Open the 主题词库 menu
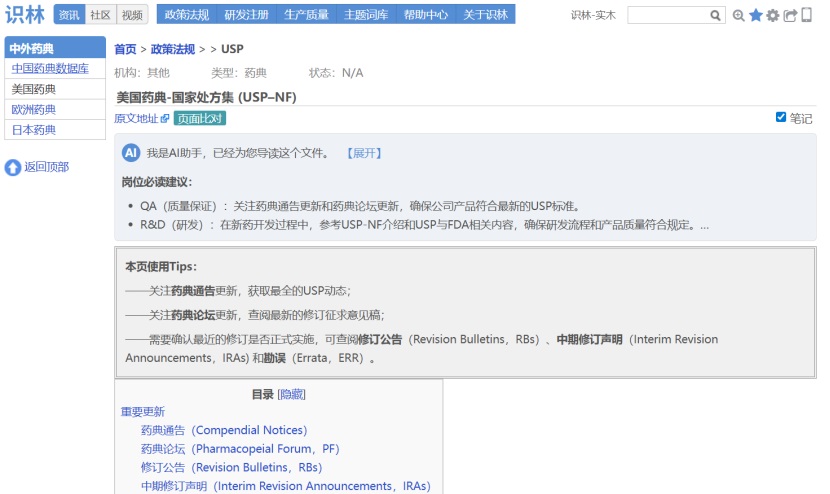Screen dimensions: 830x494 366,15
